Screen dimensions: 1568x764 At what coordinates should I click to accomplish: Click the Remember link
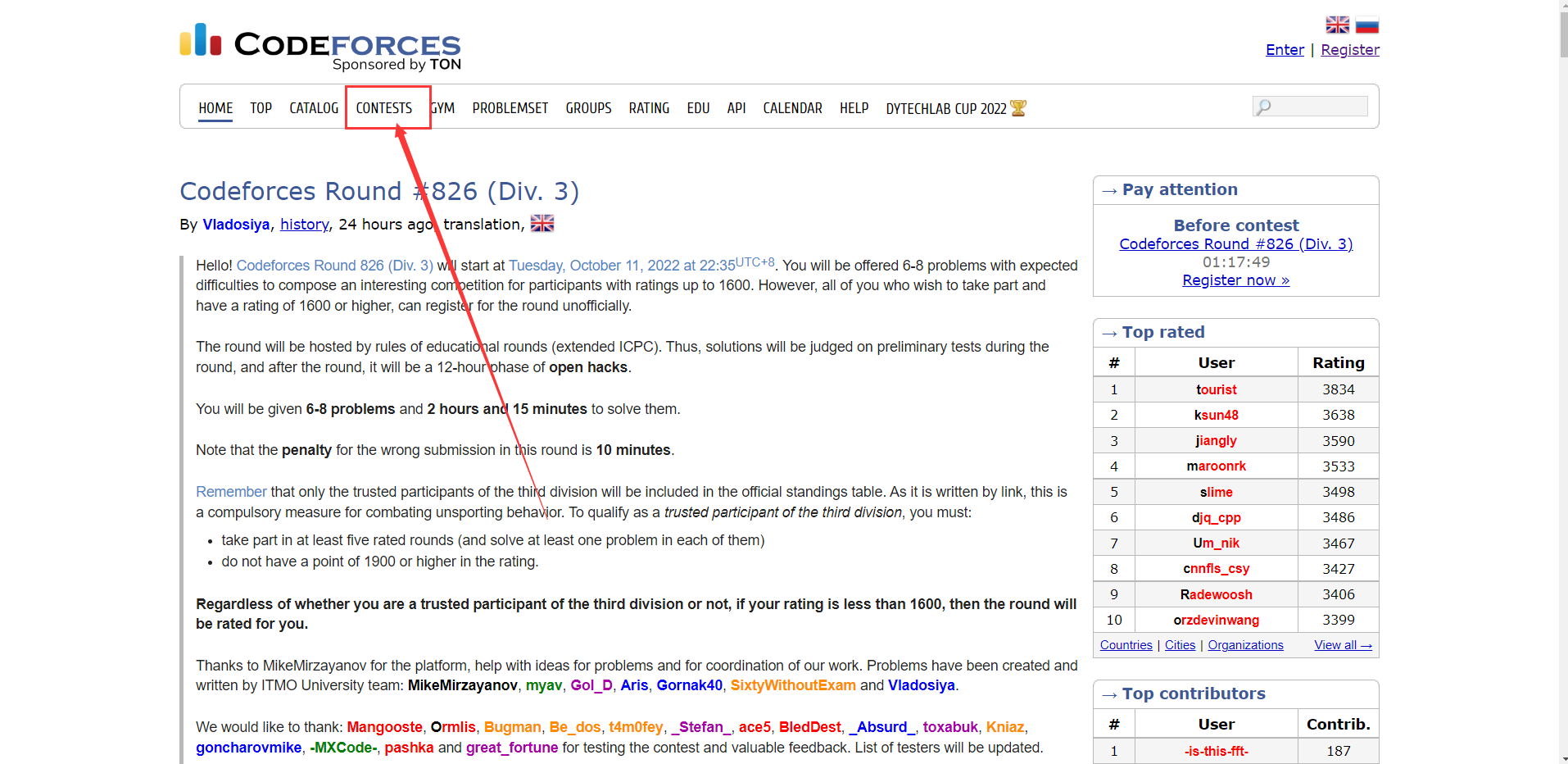[231, 491]
